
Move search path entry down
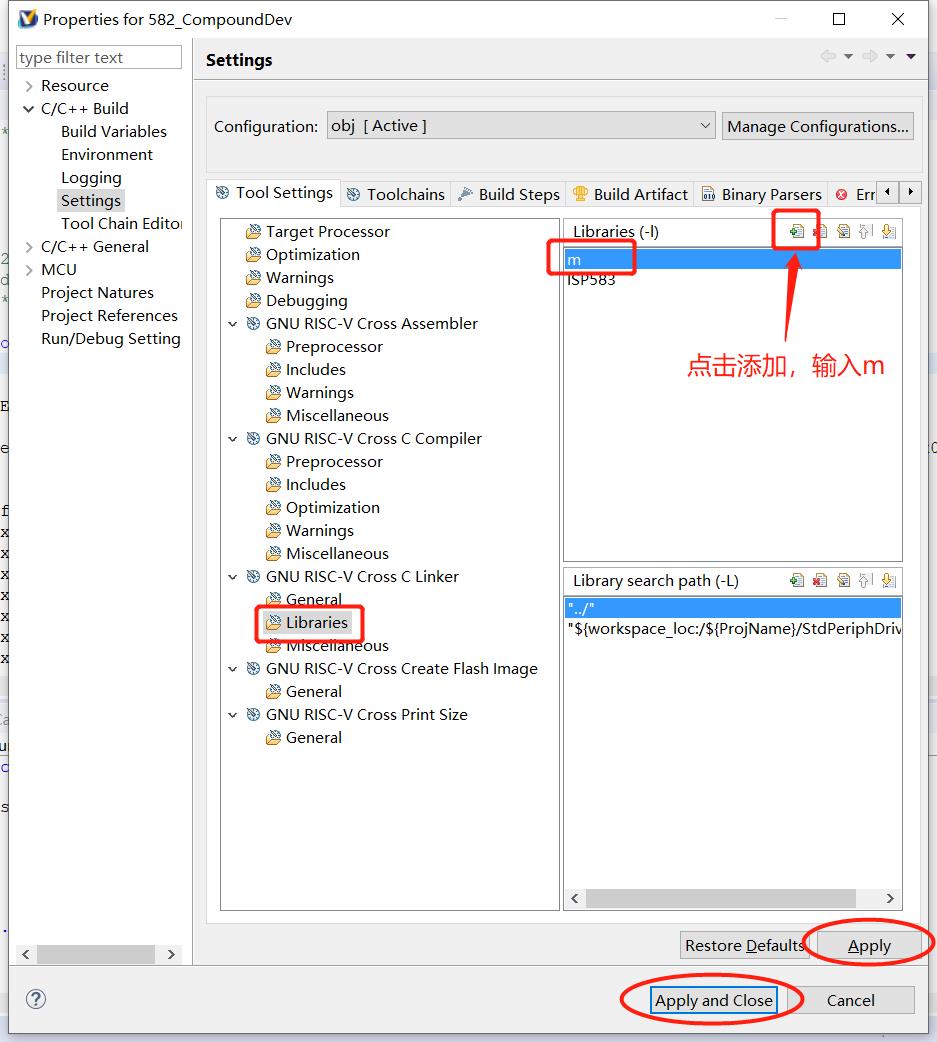(x=888, y=580)
